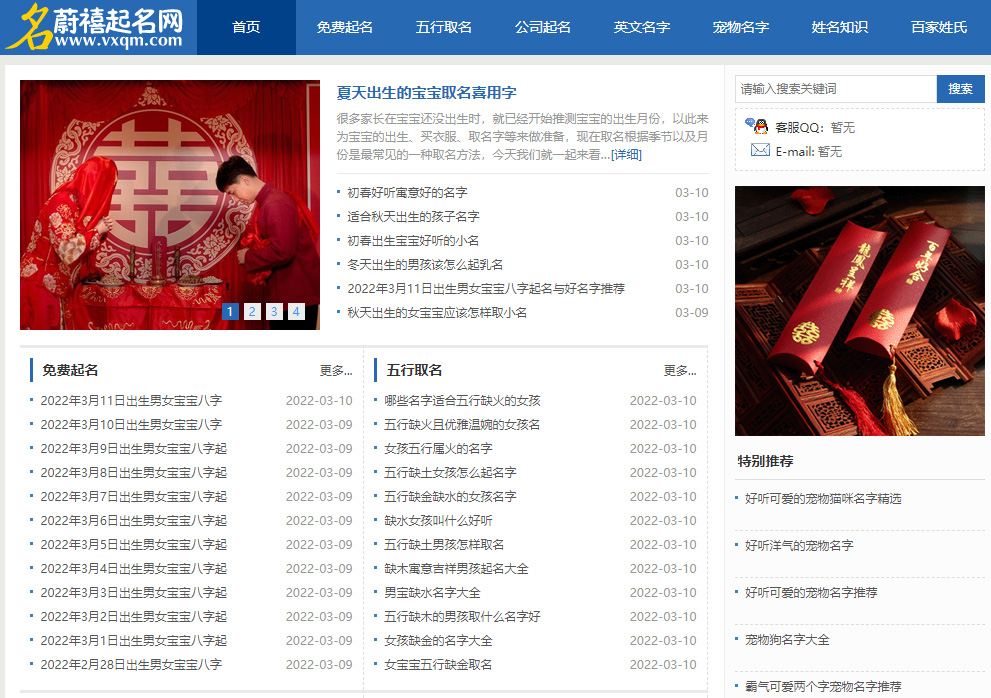The image size is (991, 698).
Task: Open 宠物狗名字大全 recommendation
Action: (787, 640)
